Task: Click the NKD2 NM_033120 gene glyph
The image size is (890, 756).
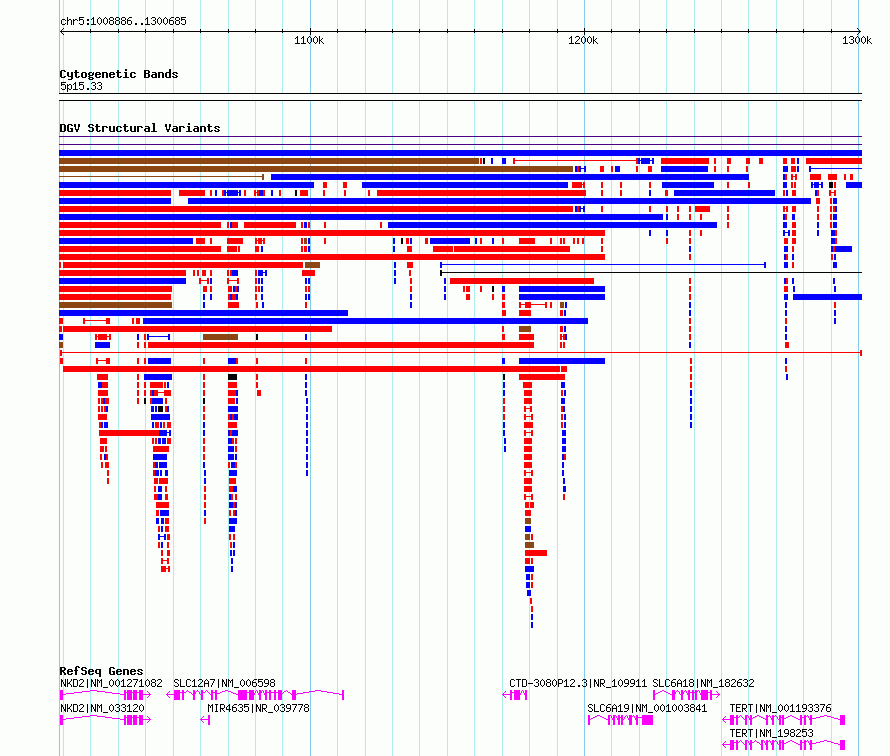Action: pos(106,720)
